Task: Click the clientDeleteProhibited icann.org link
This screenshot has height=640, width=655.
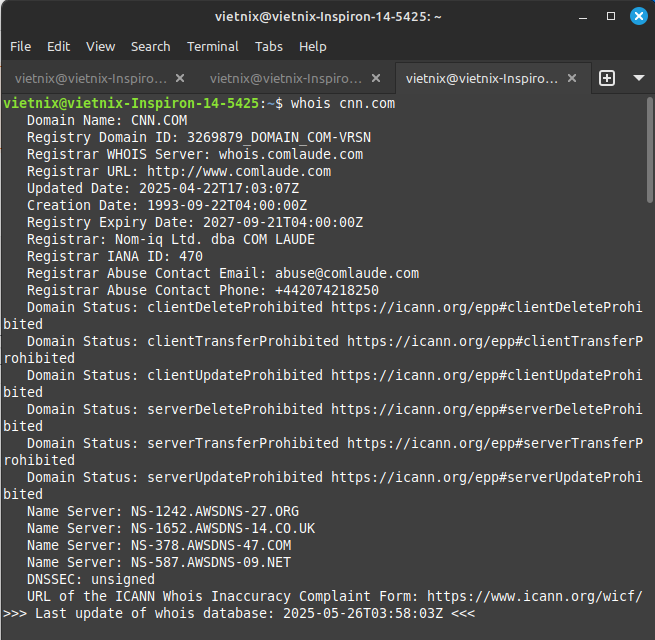Action: (x=487, y=307)
